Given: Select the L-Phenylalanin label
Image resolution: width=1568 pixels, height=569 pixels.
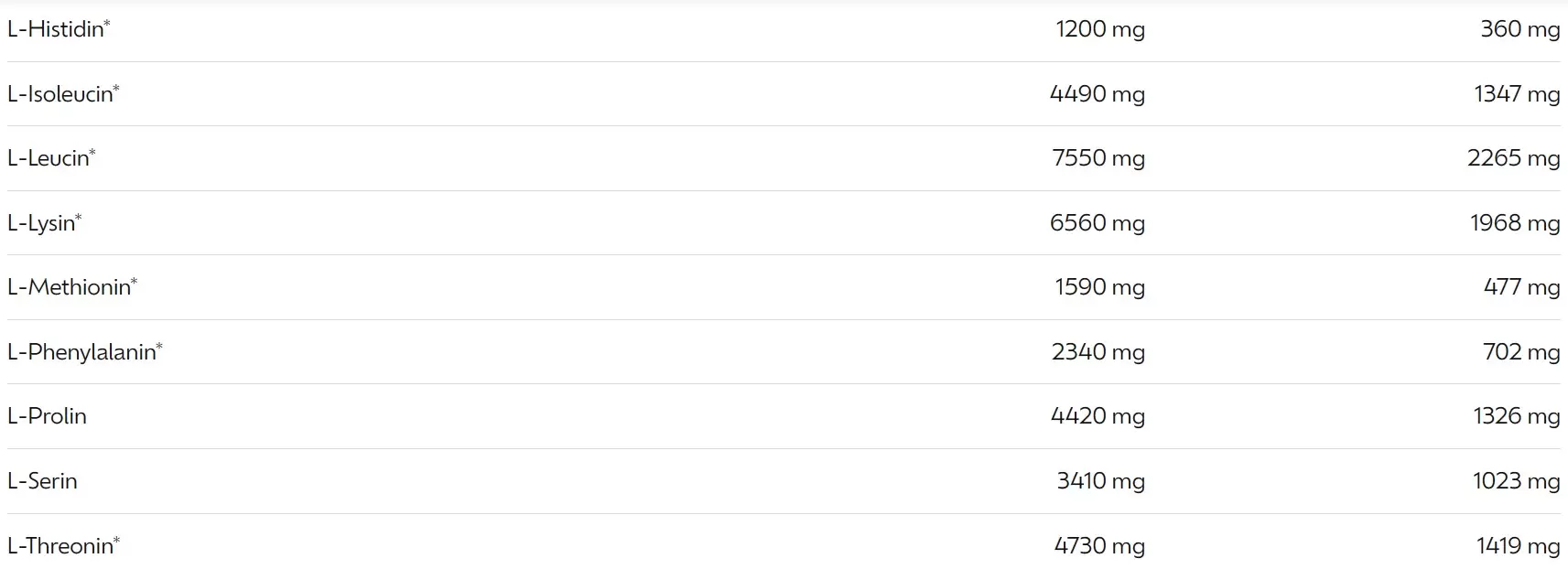Looking at the screenshot, I should (x=85, y=351).
